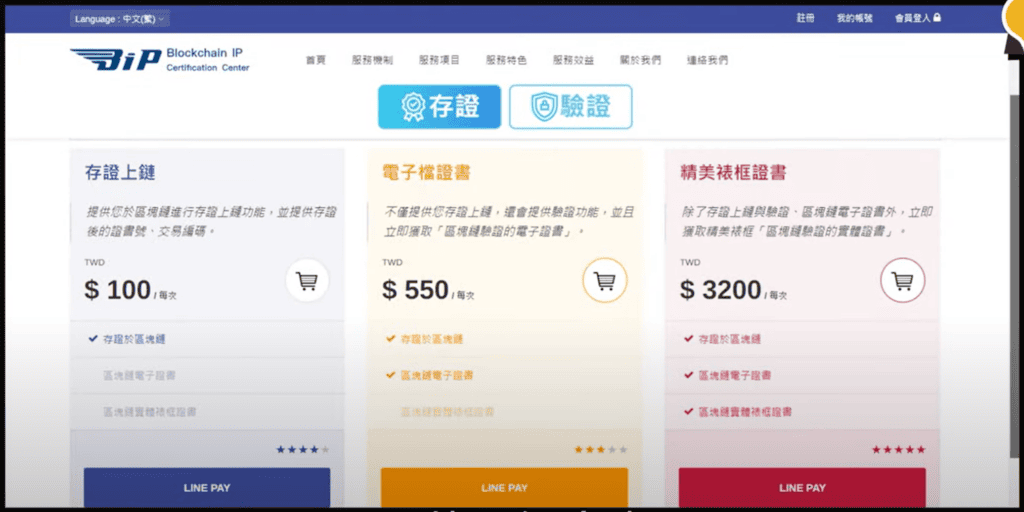Open the Language 中文(繁) dropdown

tap(120, 18)
